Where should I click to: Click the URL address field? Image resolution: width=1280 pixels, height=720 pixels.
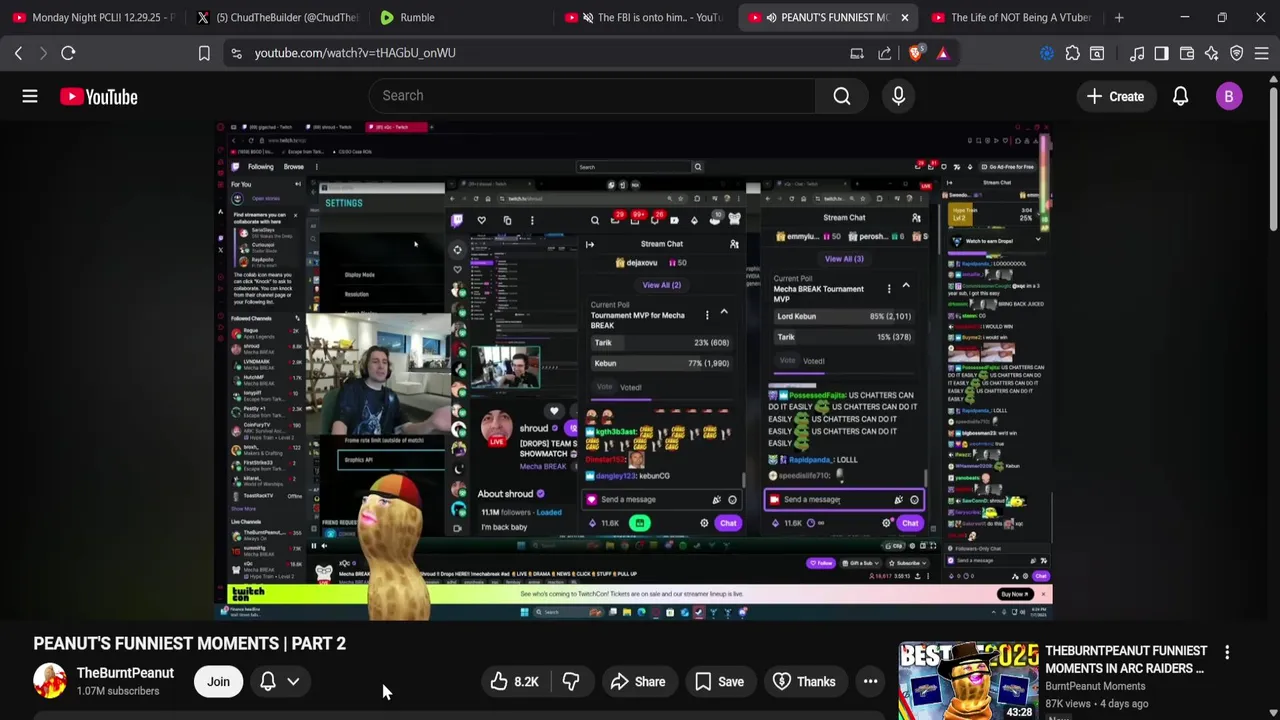[540, 53]
